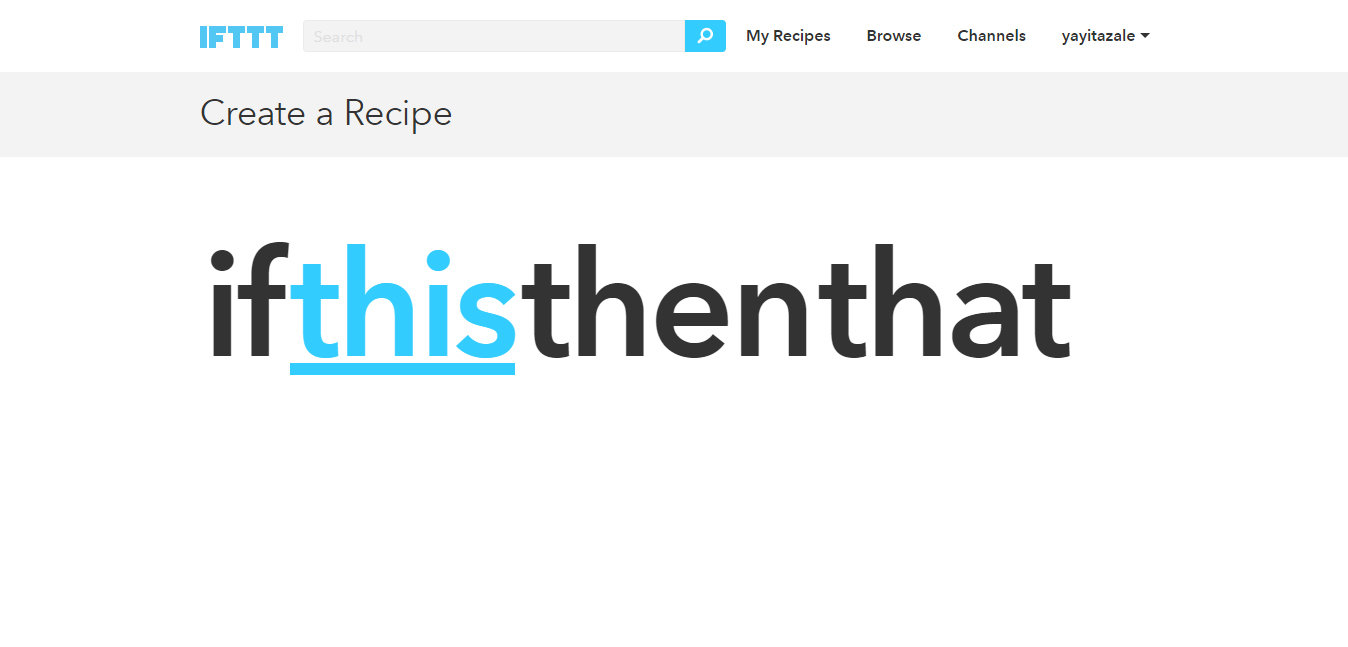The image size is (1348, 647).
Task: Go to the Browse section
Action: point(894,36)
